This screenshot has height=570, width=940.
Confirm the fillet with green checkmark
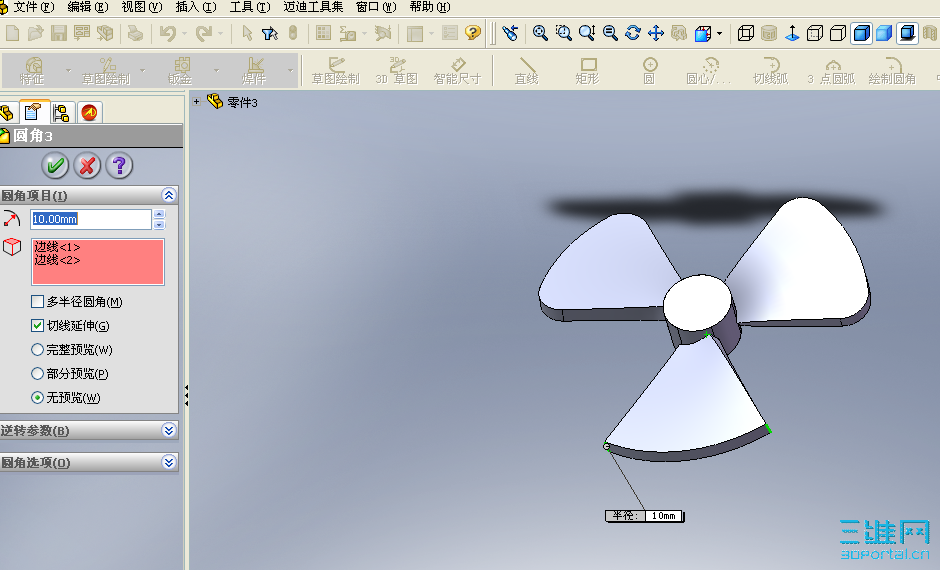(x=55, y=165)
